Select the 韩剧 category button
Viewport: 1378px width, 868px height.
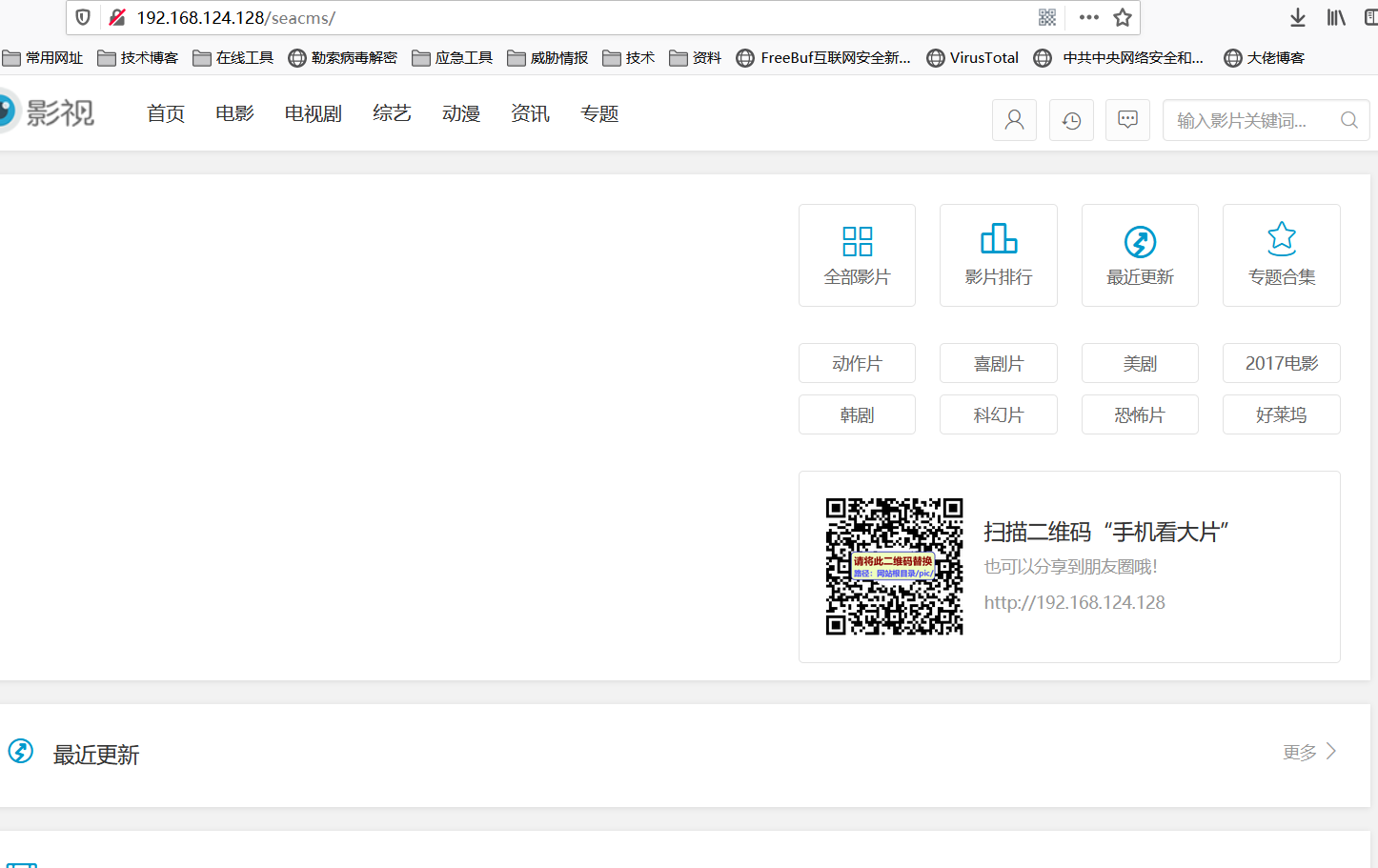pos(857,414)
